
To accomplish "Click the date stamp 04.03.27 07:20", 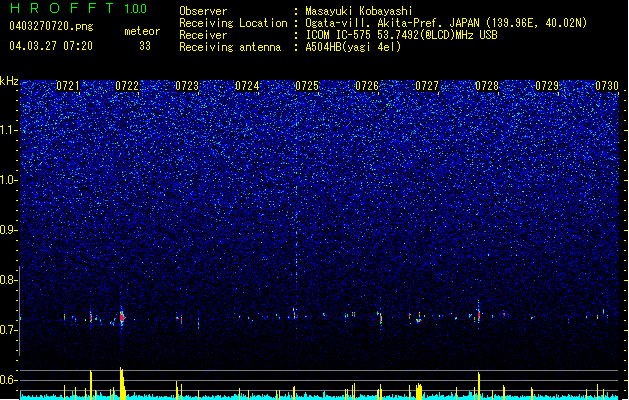I will (x=51, y=46).
